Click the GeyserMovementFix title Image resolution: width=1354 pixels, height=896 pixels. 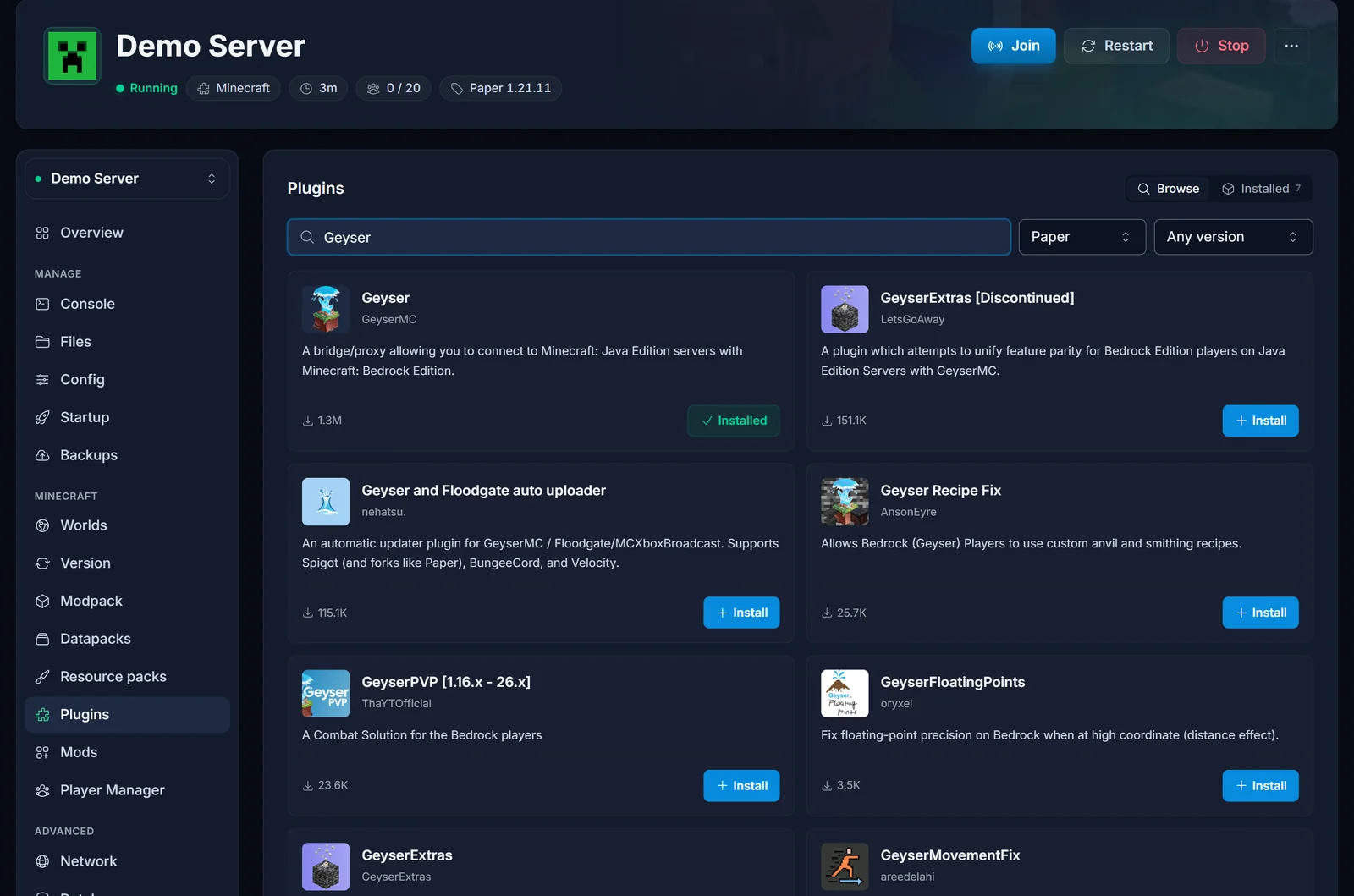[950, 855]
